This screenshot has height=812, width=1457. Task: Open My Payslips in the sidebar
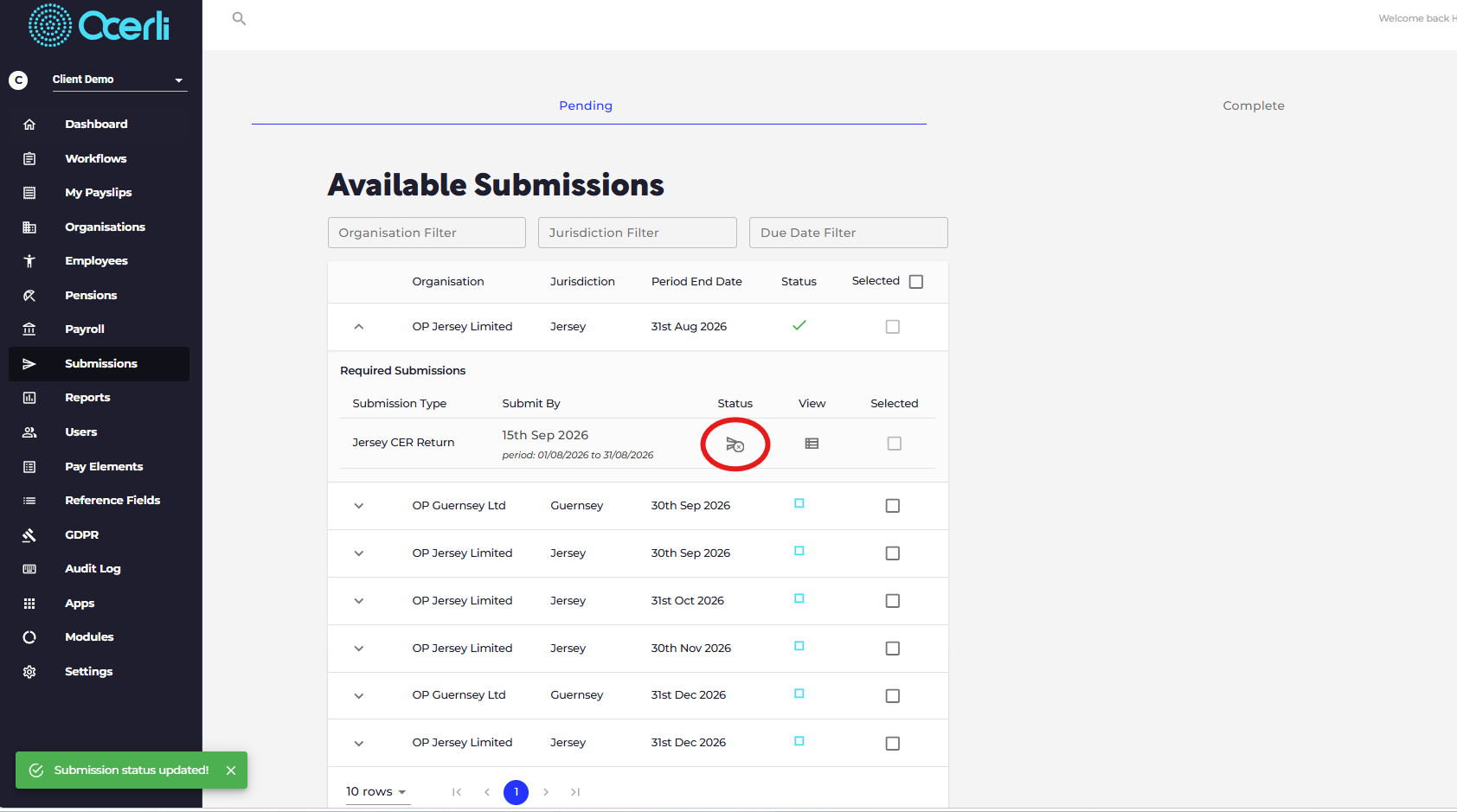99,193
